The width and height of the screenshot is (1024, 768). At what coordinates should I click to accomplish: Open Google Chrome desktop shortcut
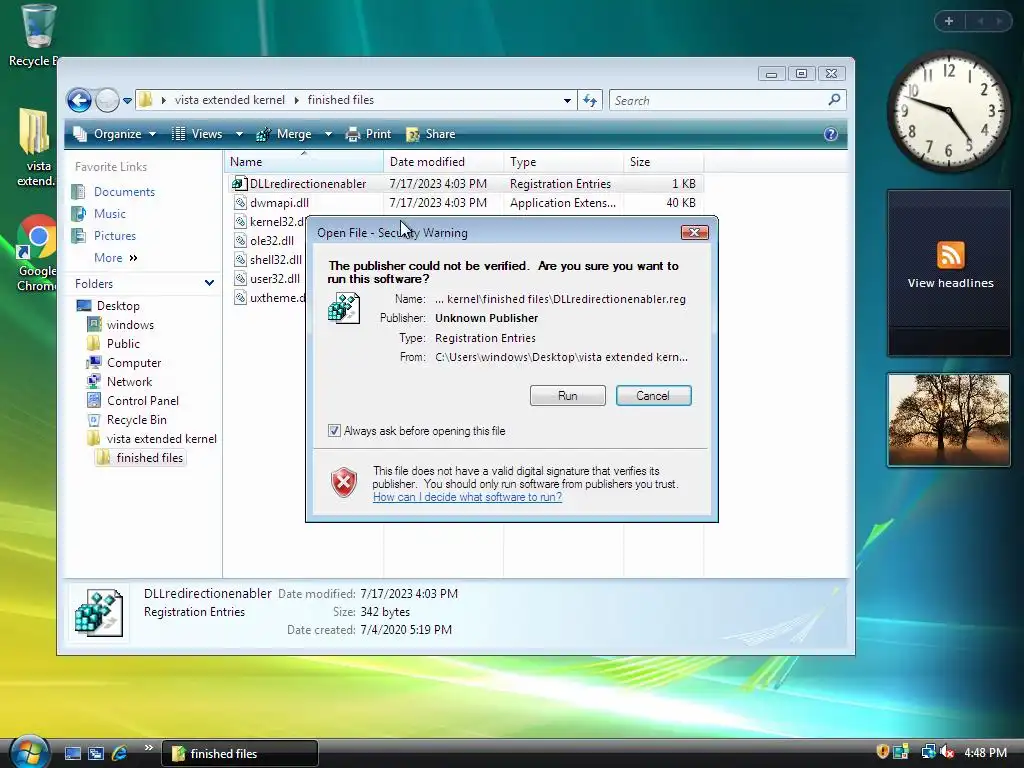coord(36,253)
